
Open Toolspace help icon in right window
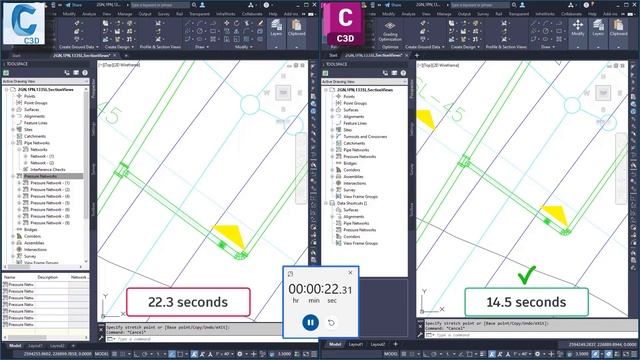pos(403,73)
